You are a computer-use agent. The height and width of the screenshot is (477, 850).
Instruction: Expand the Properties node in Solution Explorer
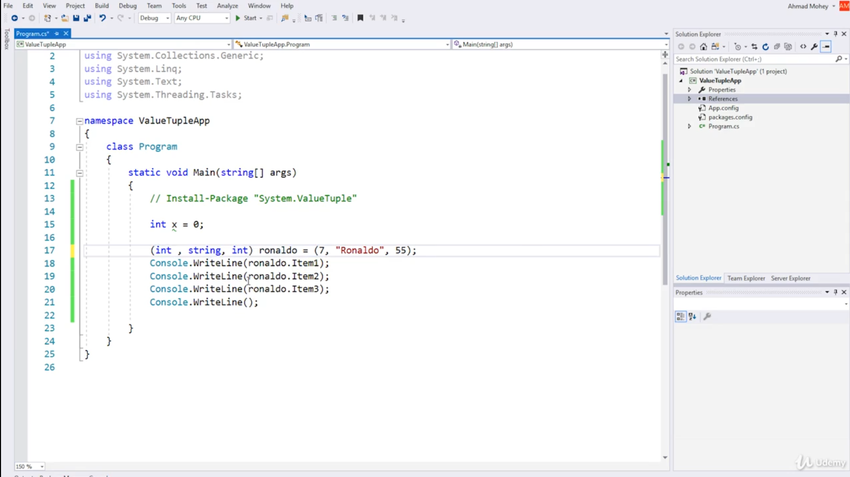[x=690, y=90]
